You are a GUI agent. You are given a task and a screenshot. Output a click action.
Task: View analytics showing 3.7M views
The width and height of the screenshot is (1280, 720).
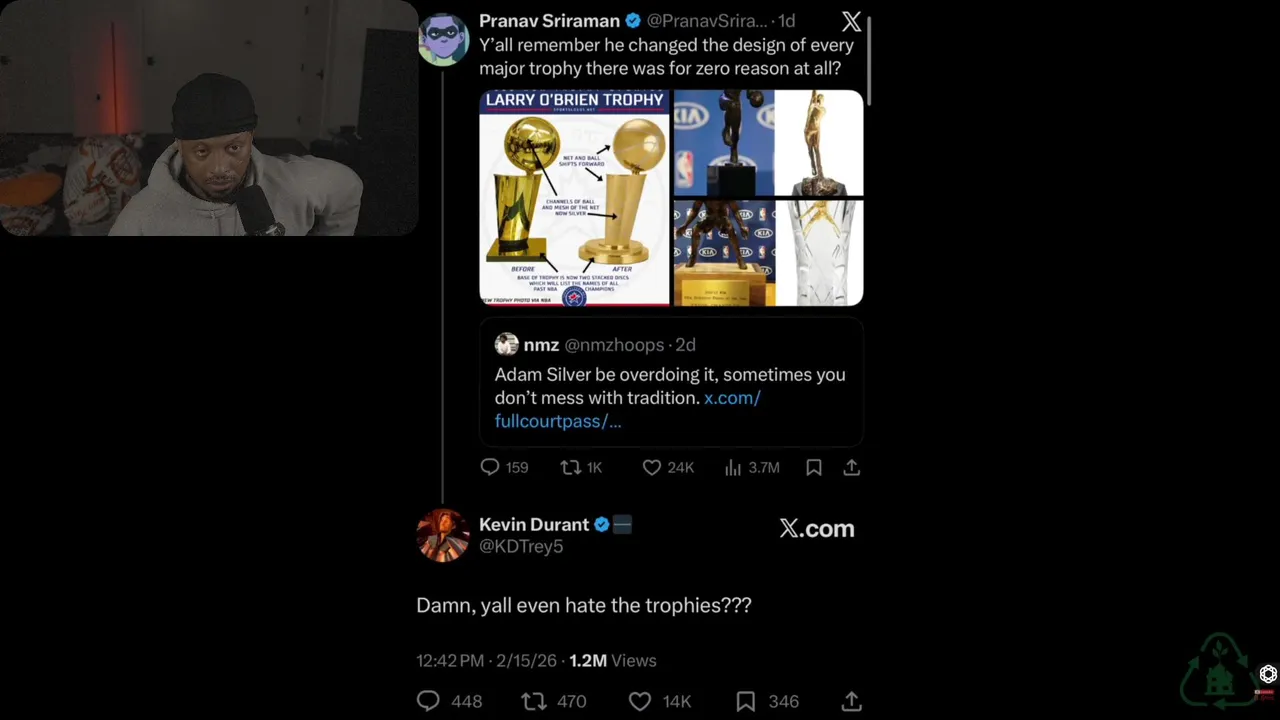click(752, 467)
